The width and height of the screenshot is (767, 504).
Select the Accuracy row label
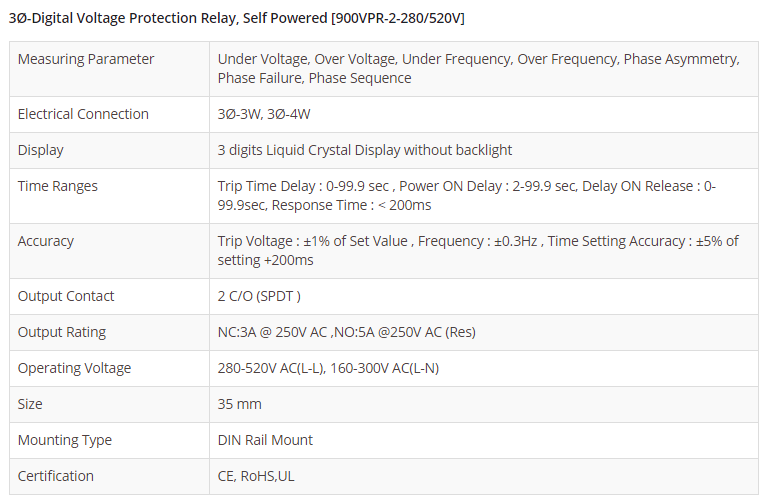click(46, 241)
